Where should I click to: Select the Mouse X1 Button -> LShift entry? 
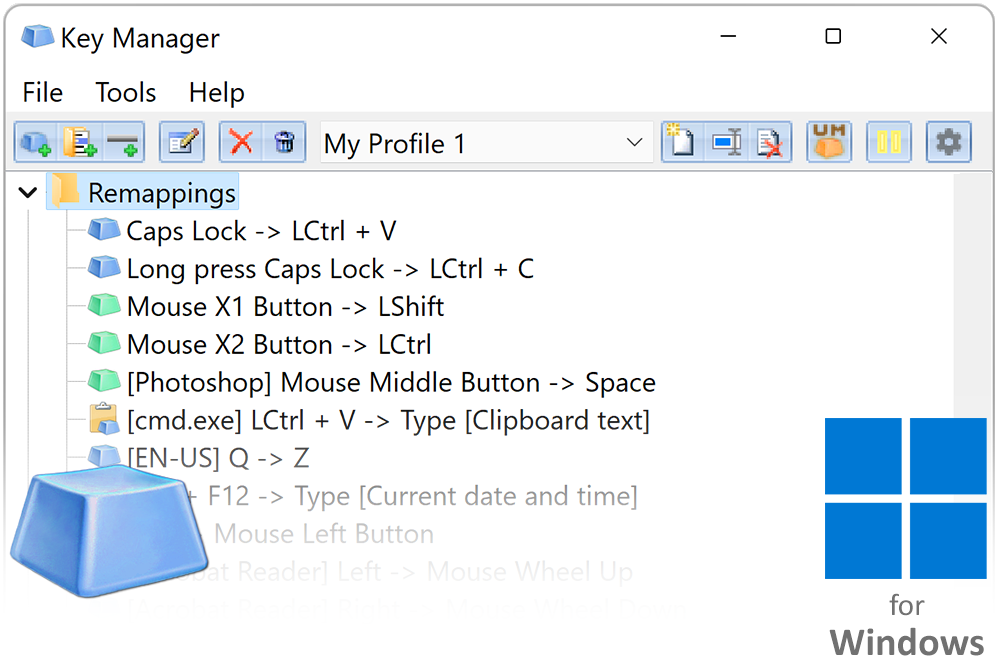tap(285, 307)
